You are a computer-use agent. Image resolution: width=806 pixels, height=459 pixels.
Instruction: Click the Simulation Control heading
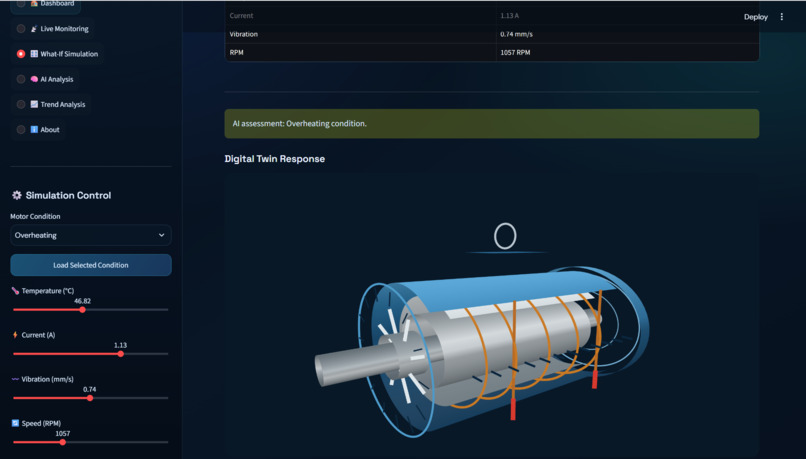pyautogui.click(x=68, y=195)
